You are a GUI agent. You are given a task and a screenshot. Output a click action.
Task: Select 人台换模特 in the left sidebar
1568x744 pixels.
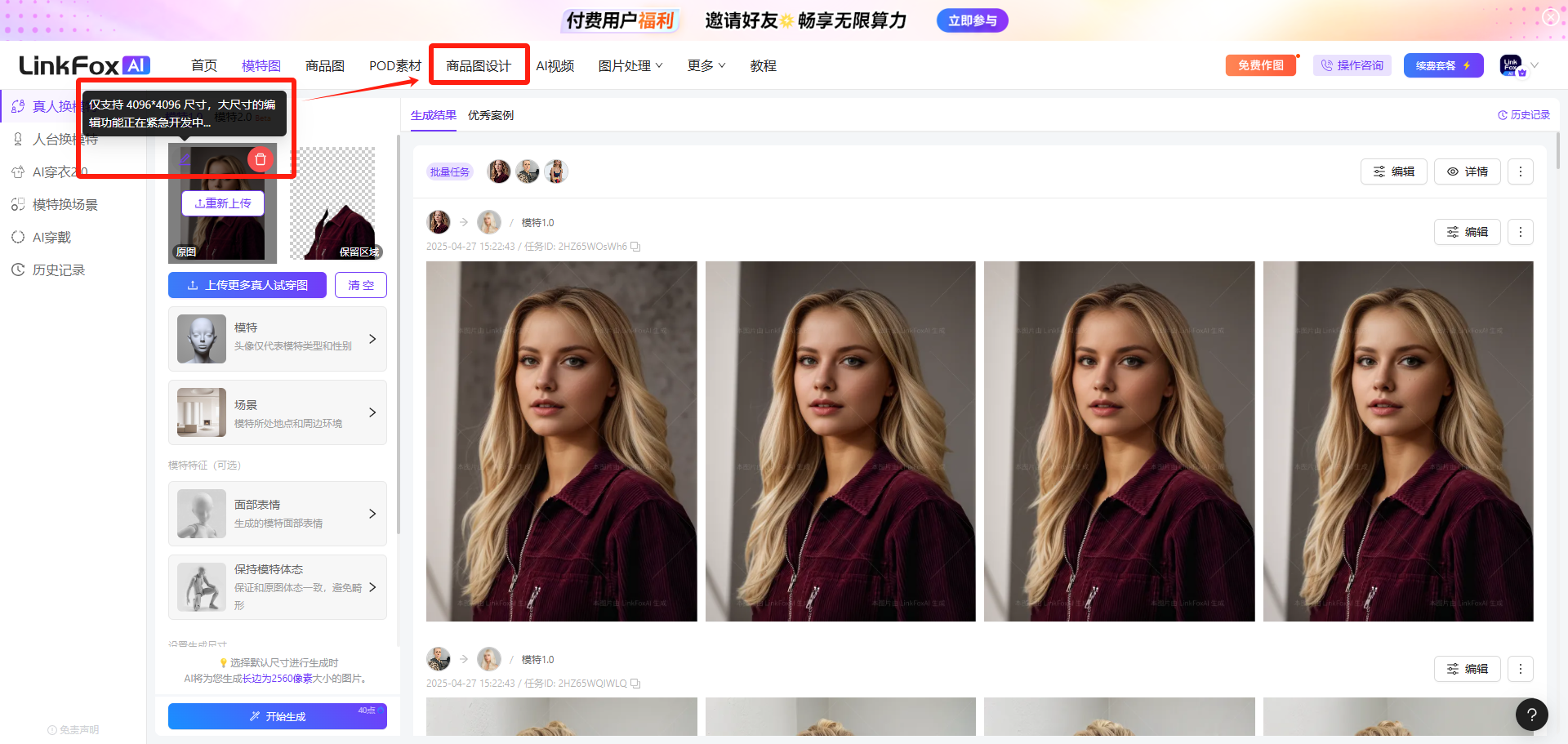point(65,140)
